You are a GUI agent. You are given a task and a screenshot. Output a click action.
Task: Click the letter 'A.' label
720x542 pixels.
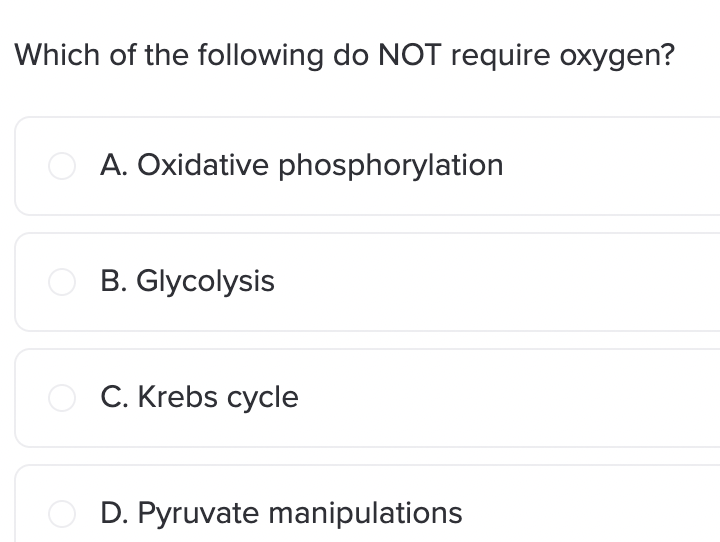point(114,165)
